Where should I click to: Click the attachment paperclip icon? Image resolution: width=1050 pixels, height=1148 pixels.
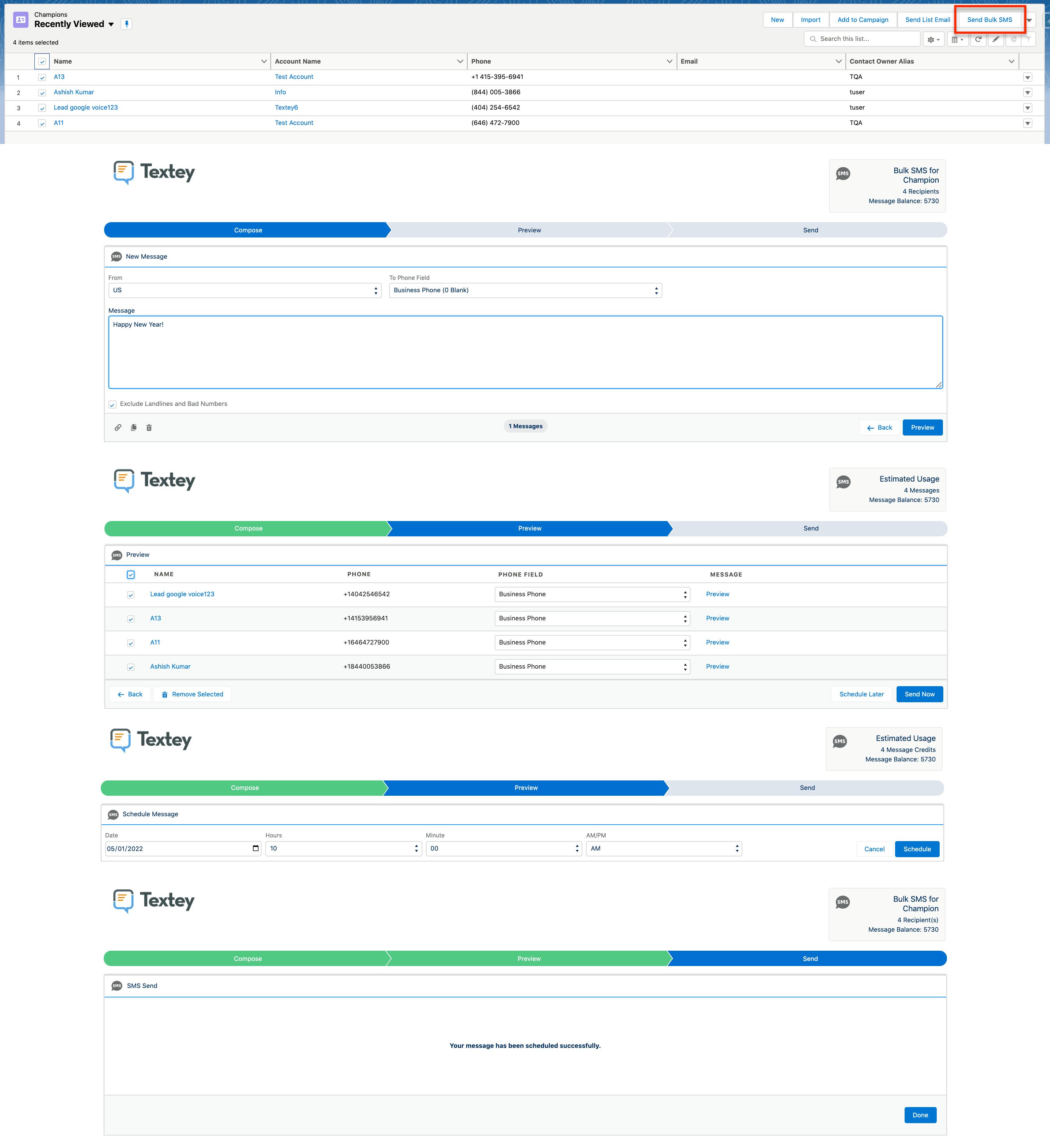118,427
